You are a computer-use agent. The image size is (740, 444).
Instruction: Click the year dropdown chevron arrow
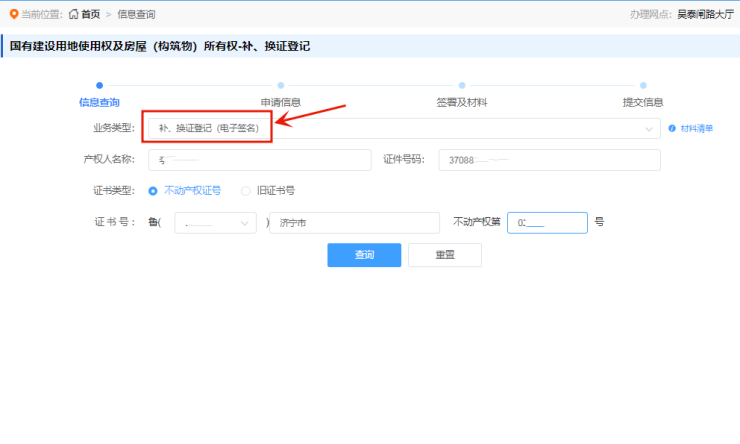point(244,223)
